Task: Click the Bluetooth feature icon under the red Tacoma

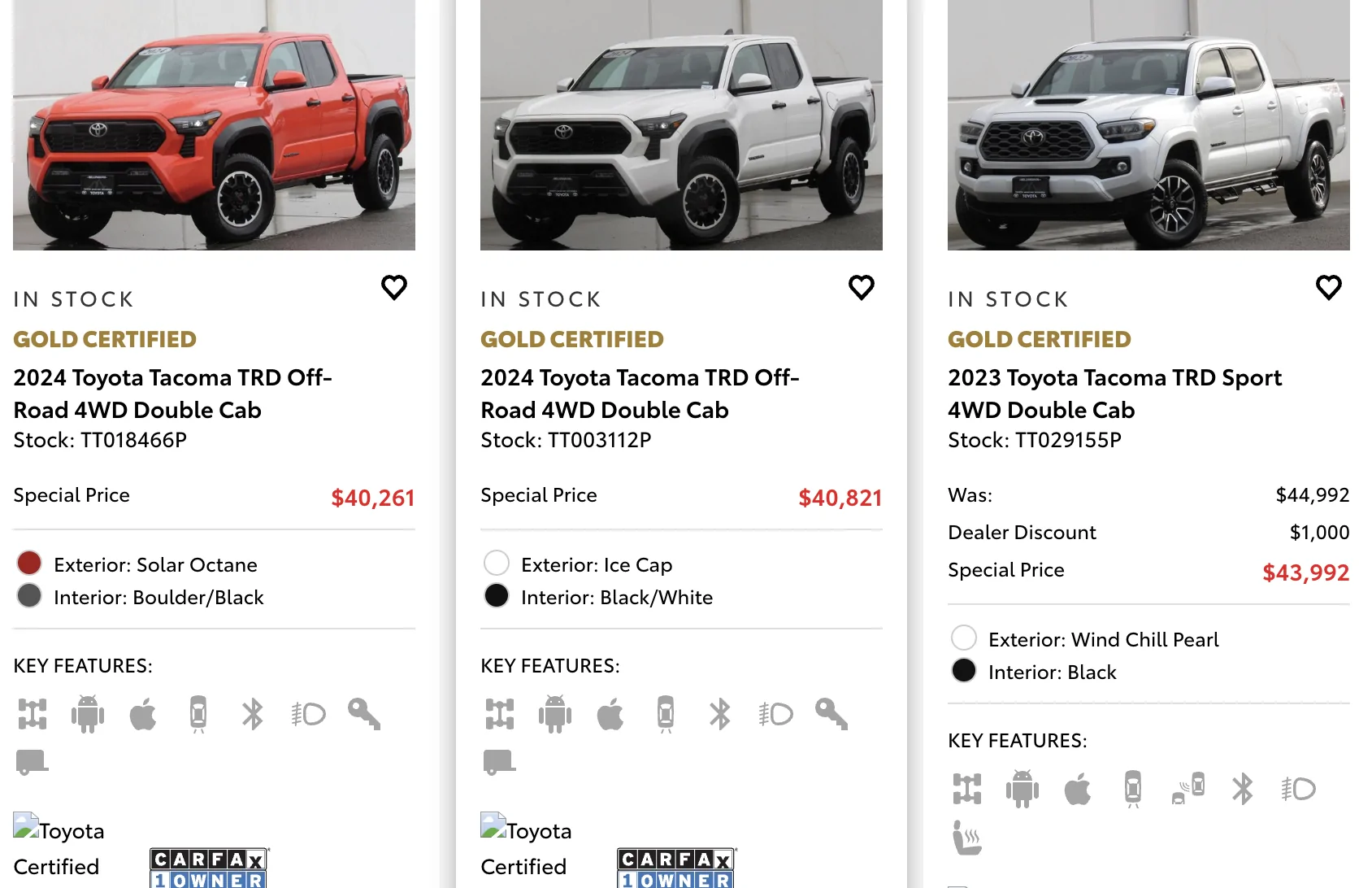Action: click(x=252, y=714)
